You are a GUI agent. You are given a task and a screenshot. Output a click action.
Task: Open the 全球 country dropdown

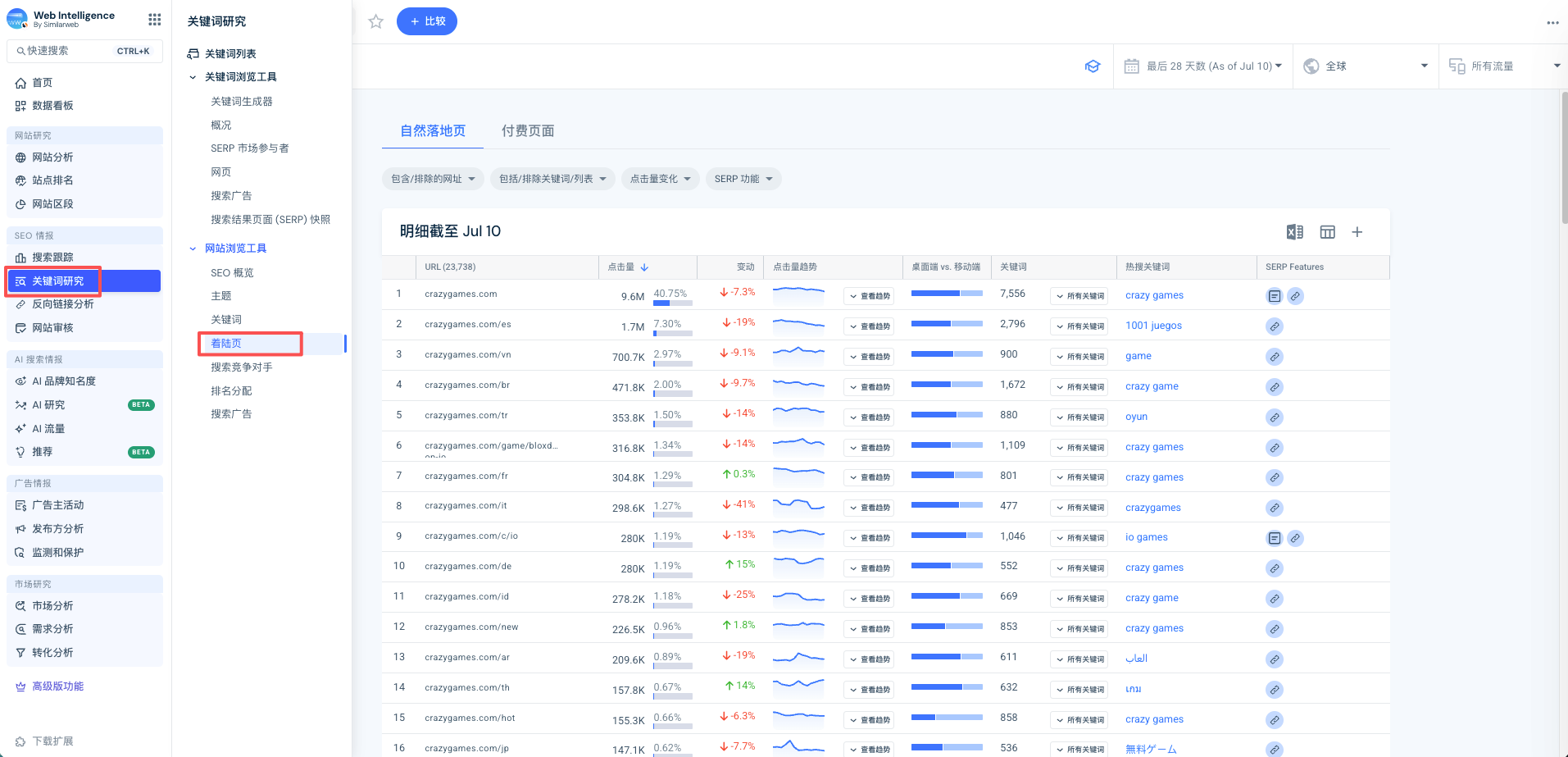[x=1366, y=66]
